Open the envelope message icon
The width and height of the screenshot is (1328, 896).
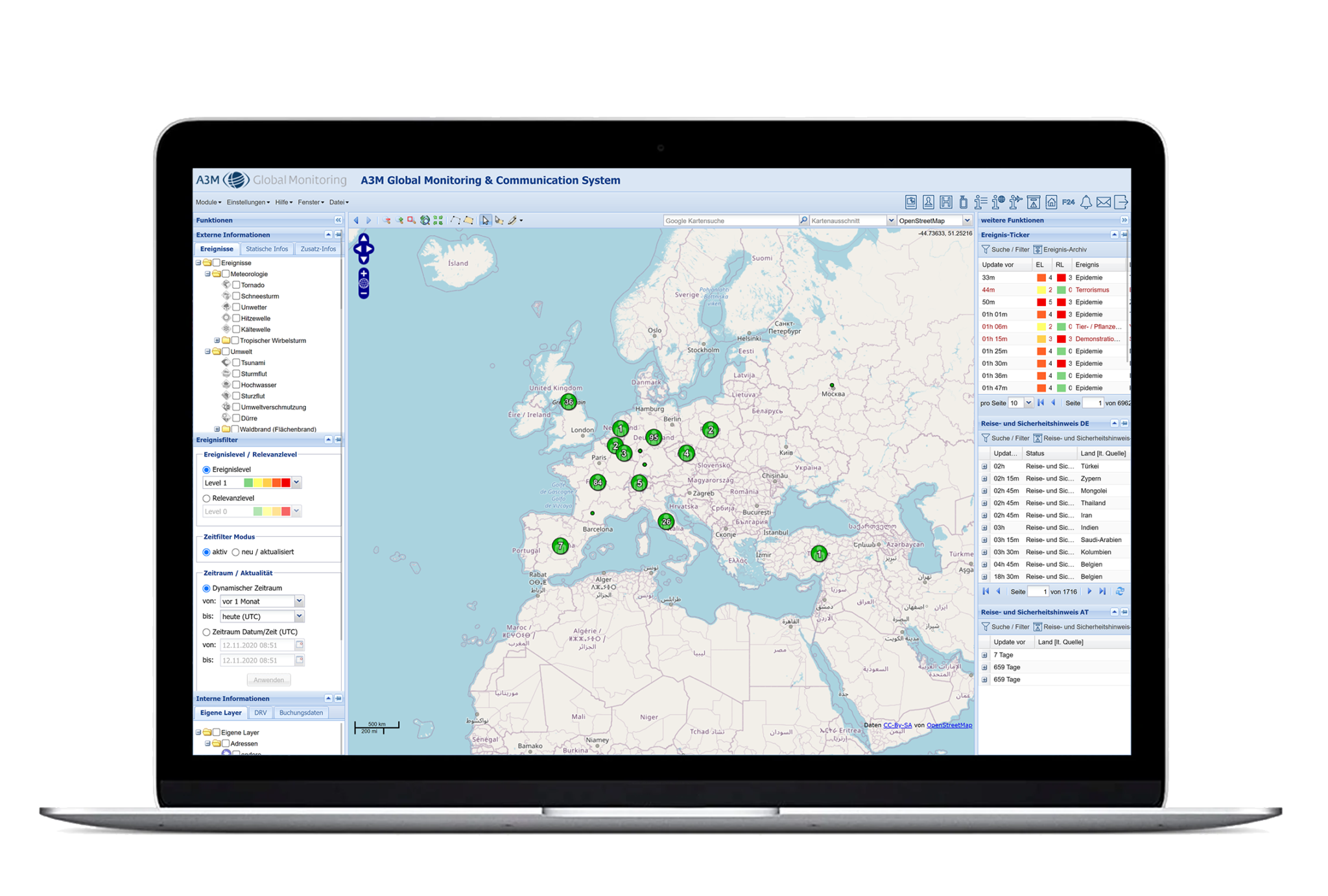click(1104, 202)
